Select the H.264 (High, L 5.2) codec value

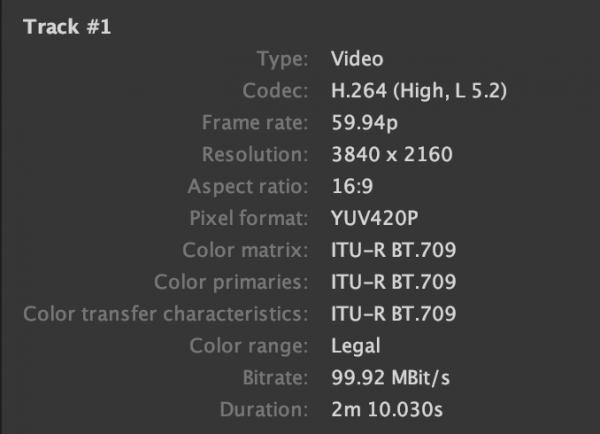(421, 92)
